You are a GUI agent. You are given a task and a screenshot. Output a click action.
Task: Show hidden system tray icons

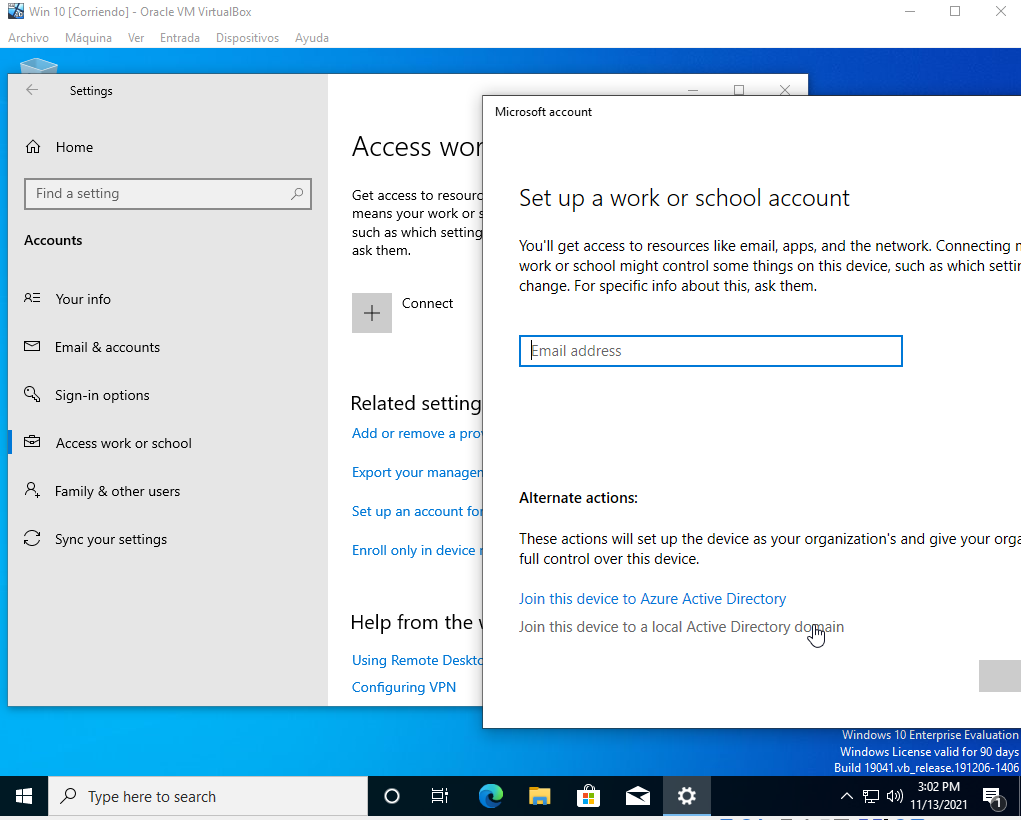(846, 797)
